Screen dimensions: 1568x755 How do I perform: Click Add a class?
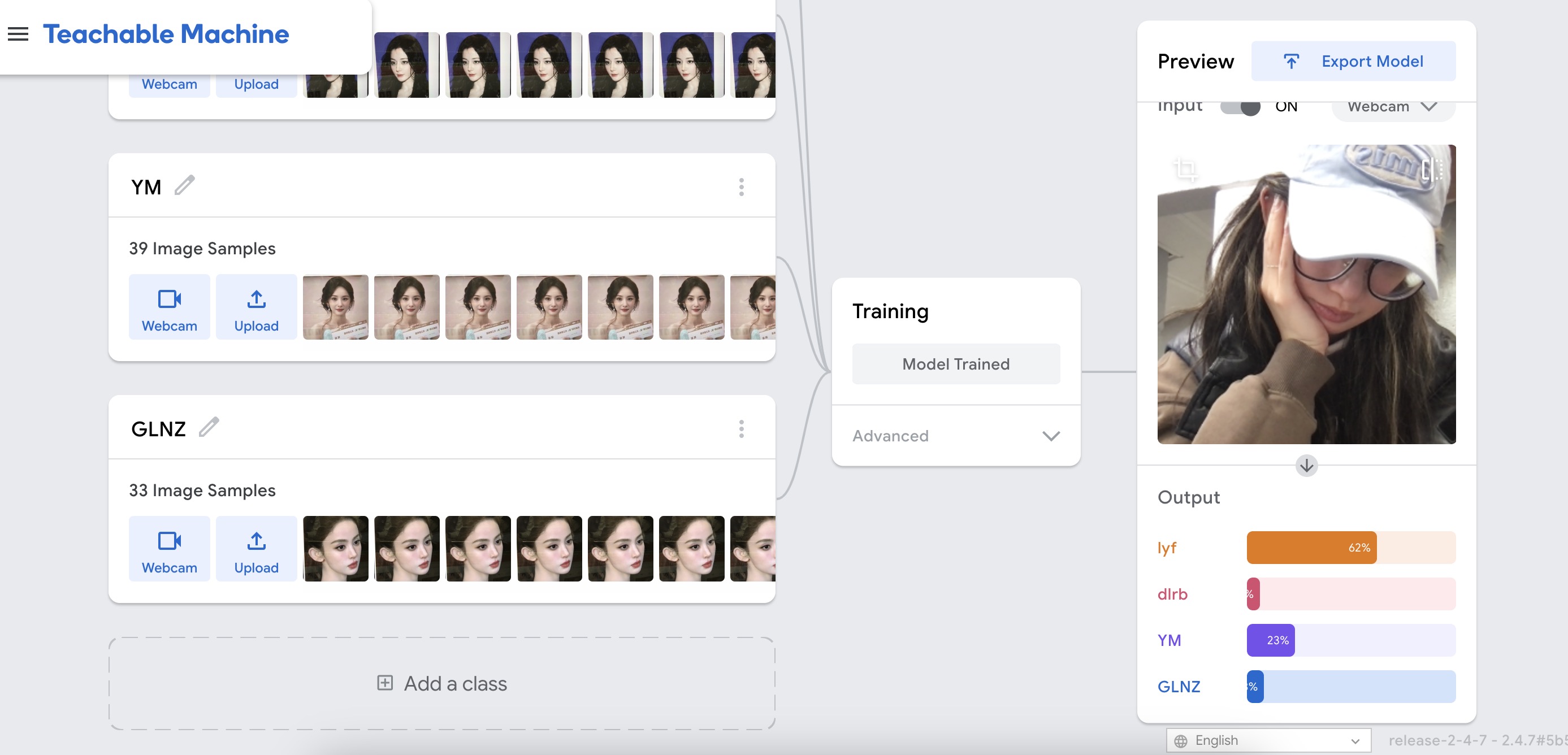tap(442, 683)
